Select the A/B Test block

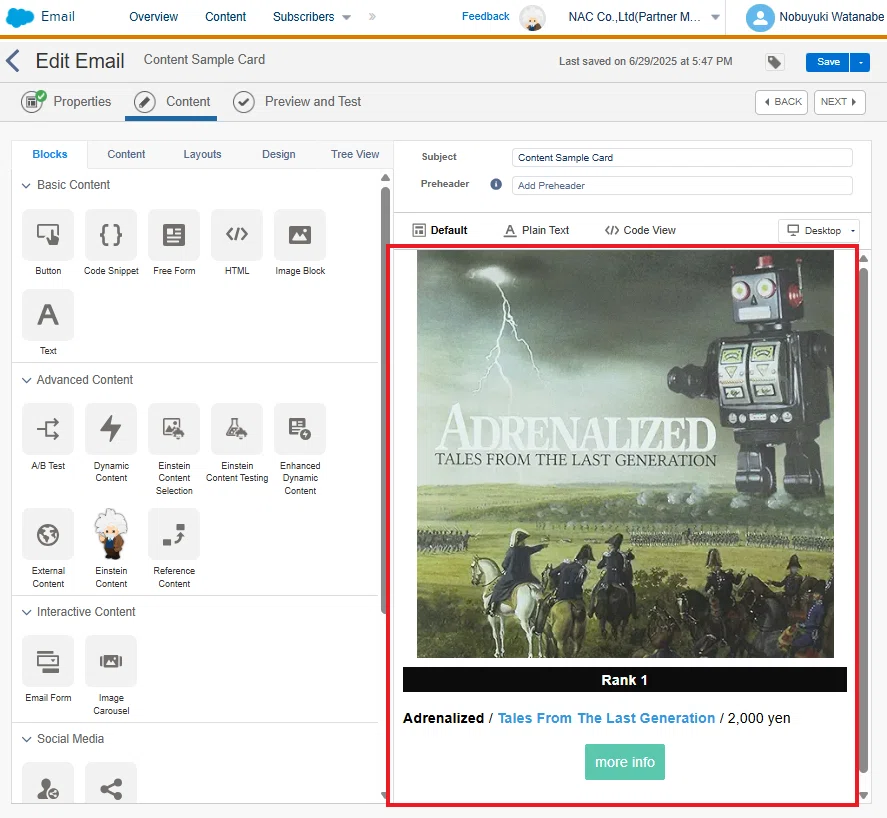click(48, 429)
